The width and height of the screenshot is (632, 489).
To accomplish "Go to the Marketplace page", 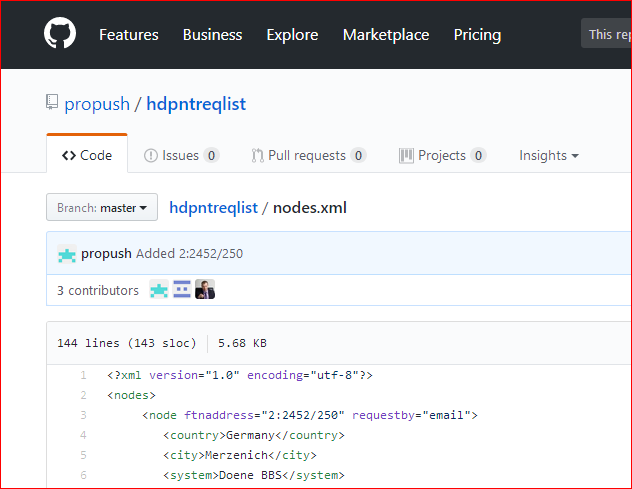I will pyautogui.click(x=386, y=35).
